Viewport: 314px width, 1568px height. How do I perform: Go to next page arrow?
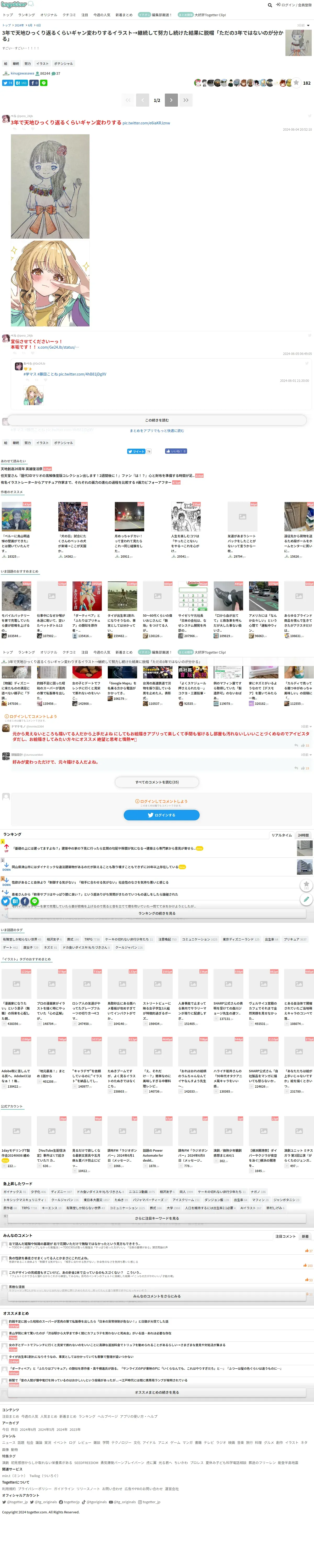coord(171,100)
